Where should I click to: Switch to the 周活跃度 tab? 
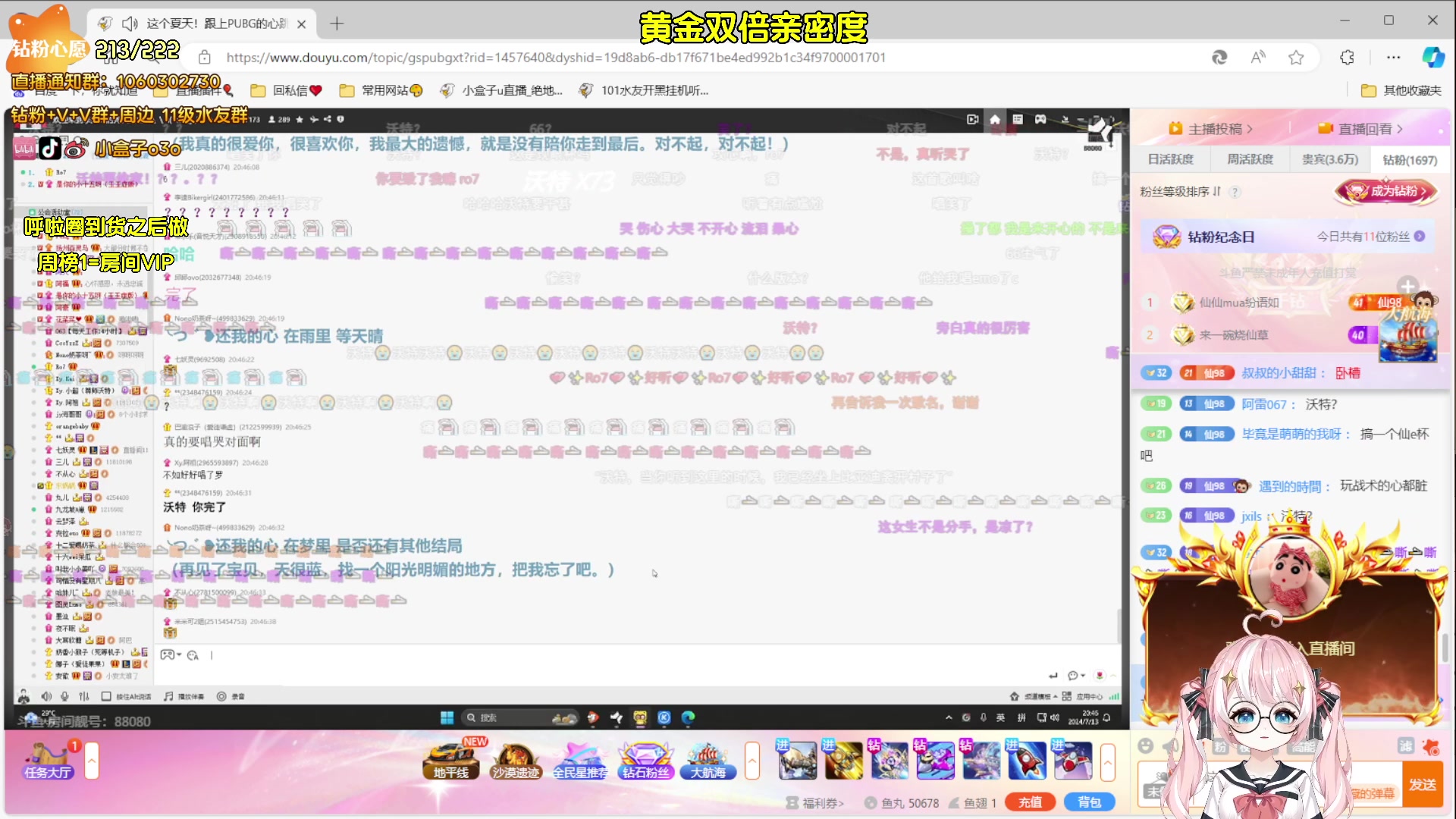(1250, 159)
